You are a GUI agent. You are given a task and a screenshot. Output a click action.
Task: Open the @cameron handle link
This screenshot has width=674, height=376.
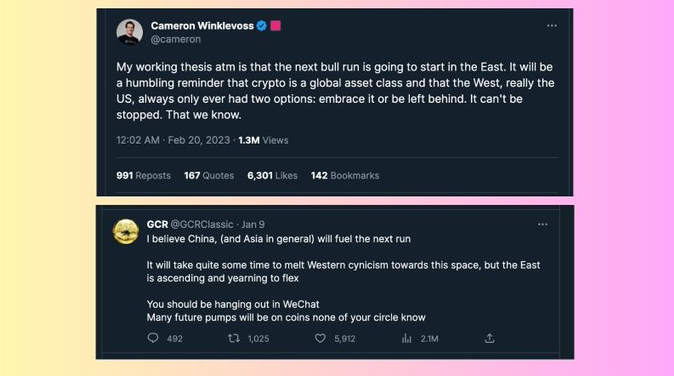point(175,39)
